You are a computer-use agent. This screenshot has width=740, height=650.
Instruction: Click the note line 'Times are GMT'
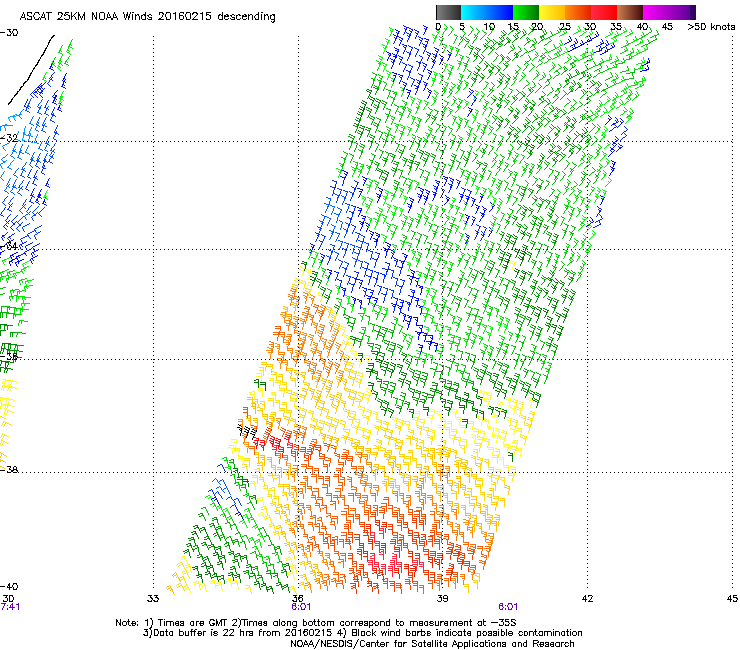click(192, 623)
